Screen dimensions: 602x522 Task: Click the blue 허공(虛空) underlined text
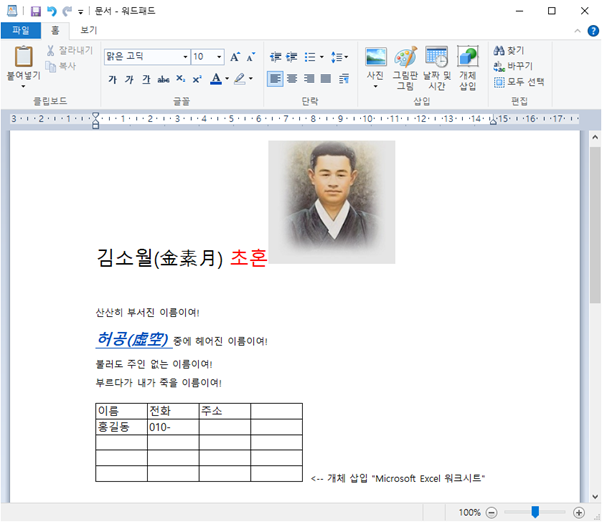pos(132,339)
